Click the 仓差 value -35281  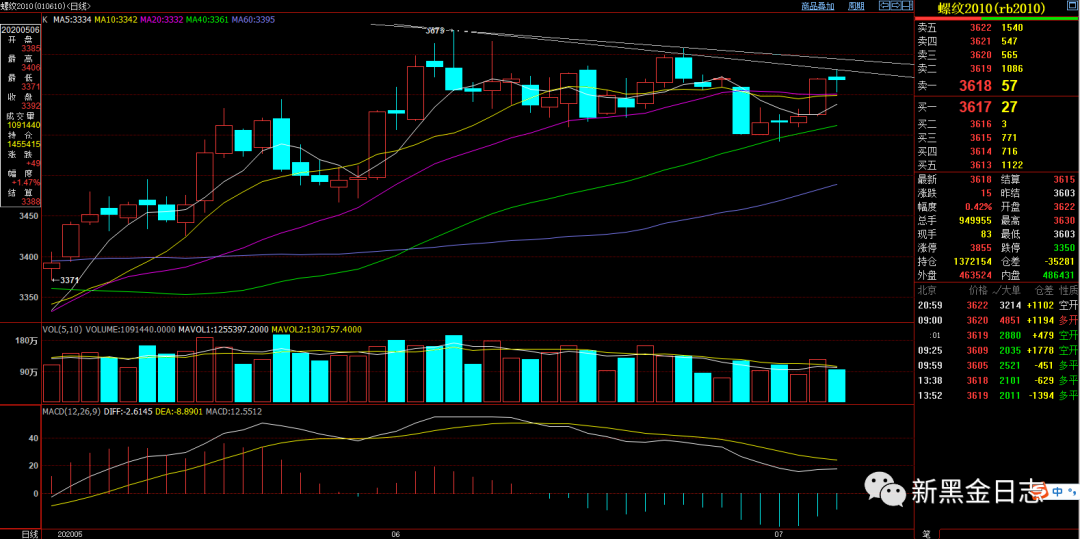(x=1059, y=262)
